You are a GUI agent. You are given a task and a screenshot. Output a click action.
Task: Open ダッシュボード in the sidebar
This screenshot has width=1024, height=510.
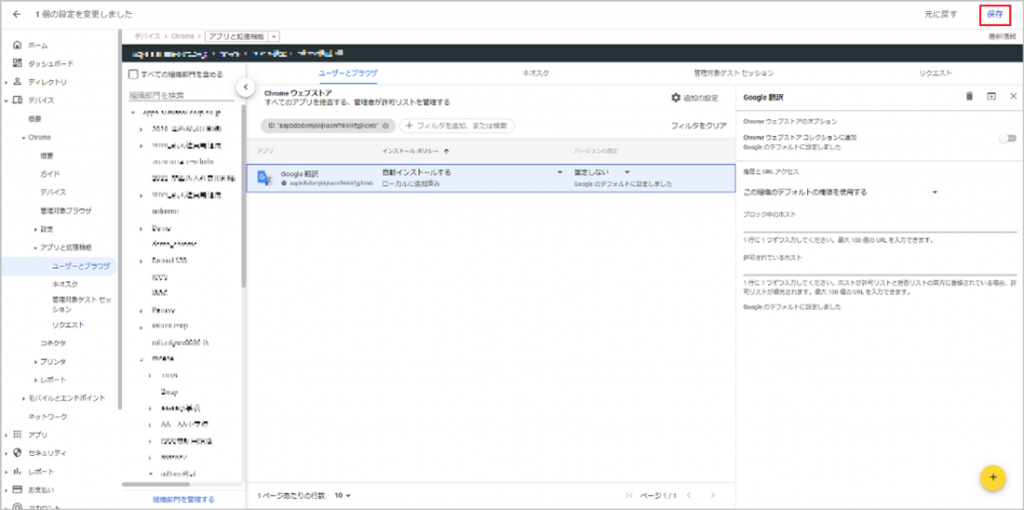point(50,63)
